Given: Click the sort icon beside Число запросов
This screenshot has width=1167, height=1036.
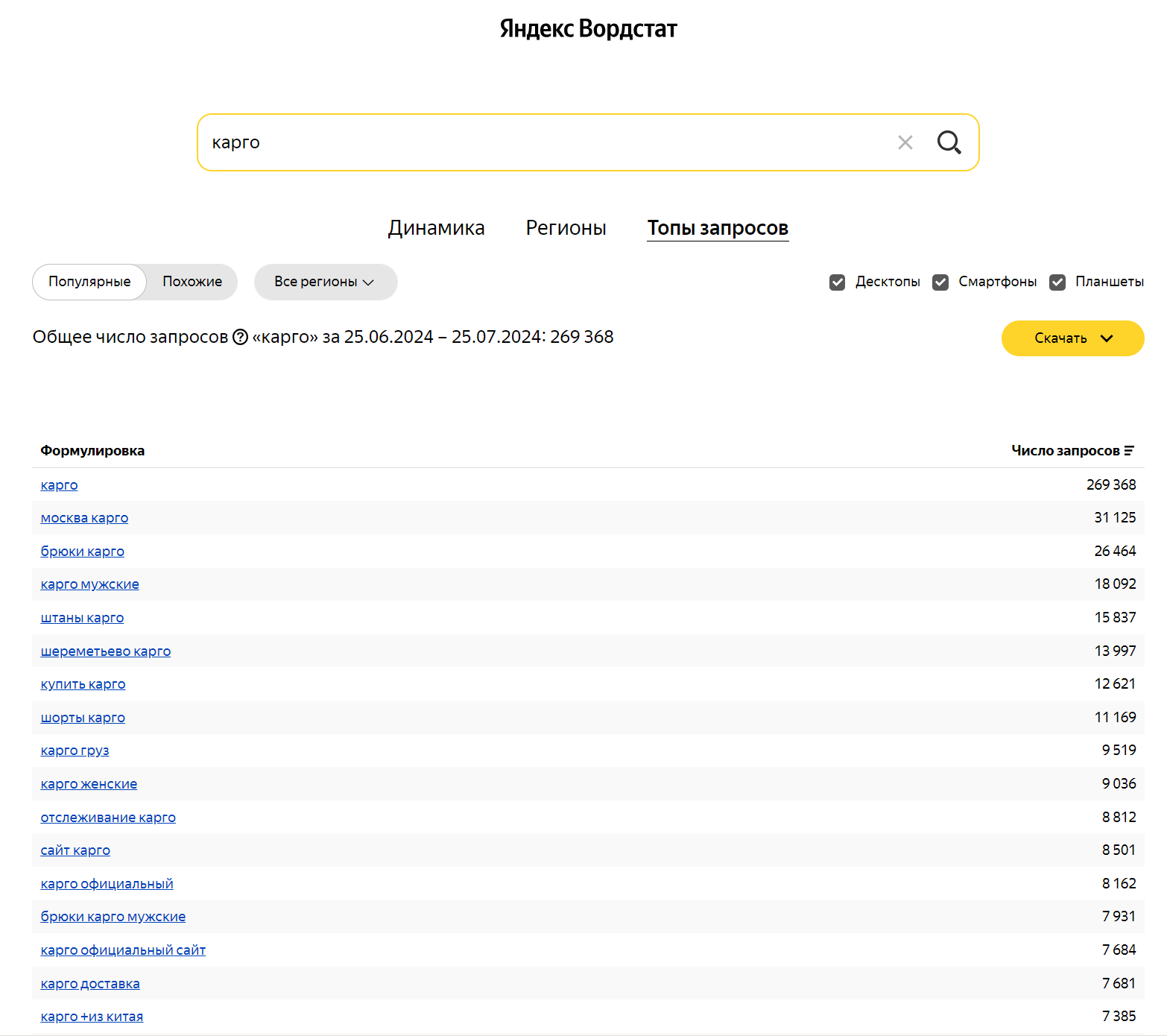Looking at the screenshot, I should coord(1129,451).
